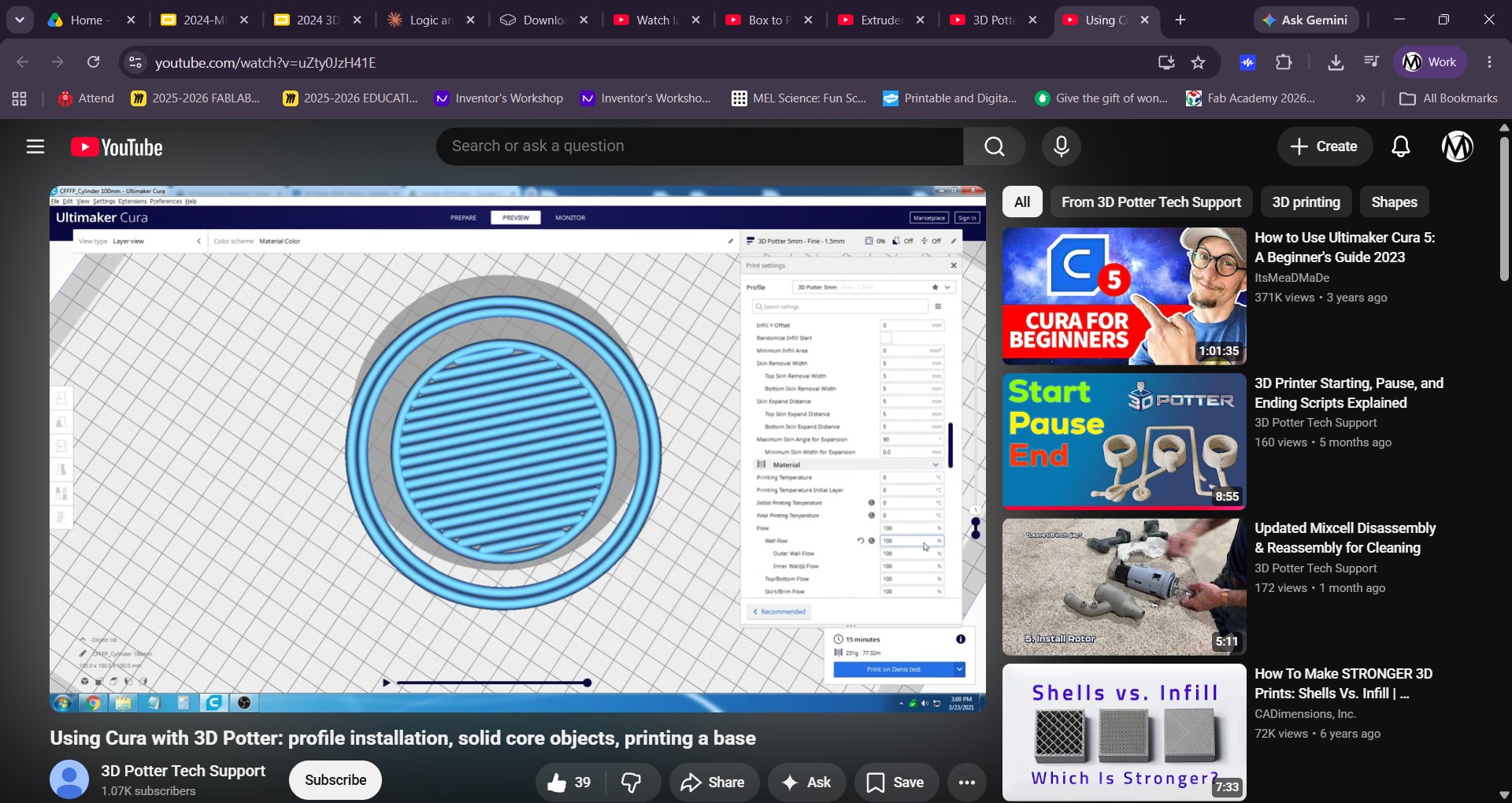Click the page vertical scrollbar thumb

tap(1503, 209)
